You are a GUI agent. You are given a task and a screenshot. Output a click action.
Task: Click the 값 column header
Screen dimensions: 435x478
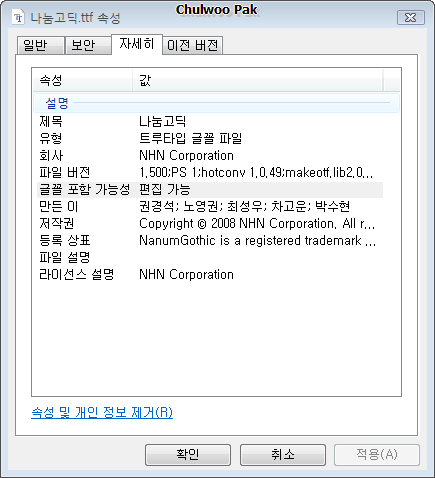(x=257, y=80)
